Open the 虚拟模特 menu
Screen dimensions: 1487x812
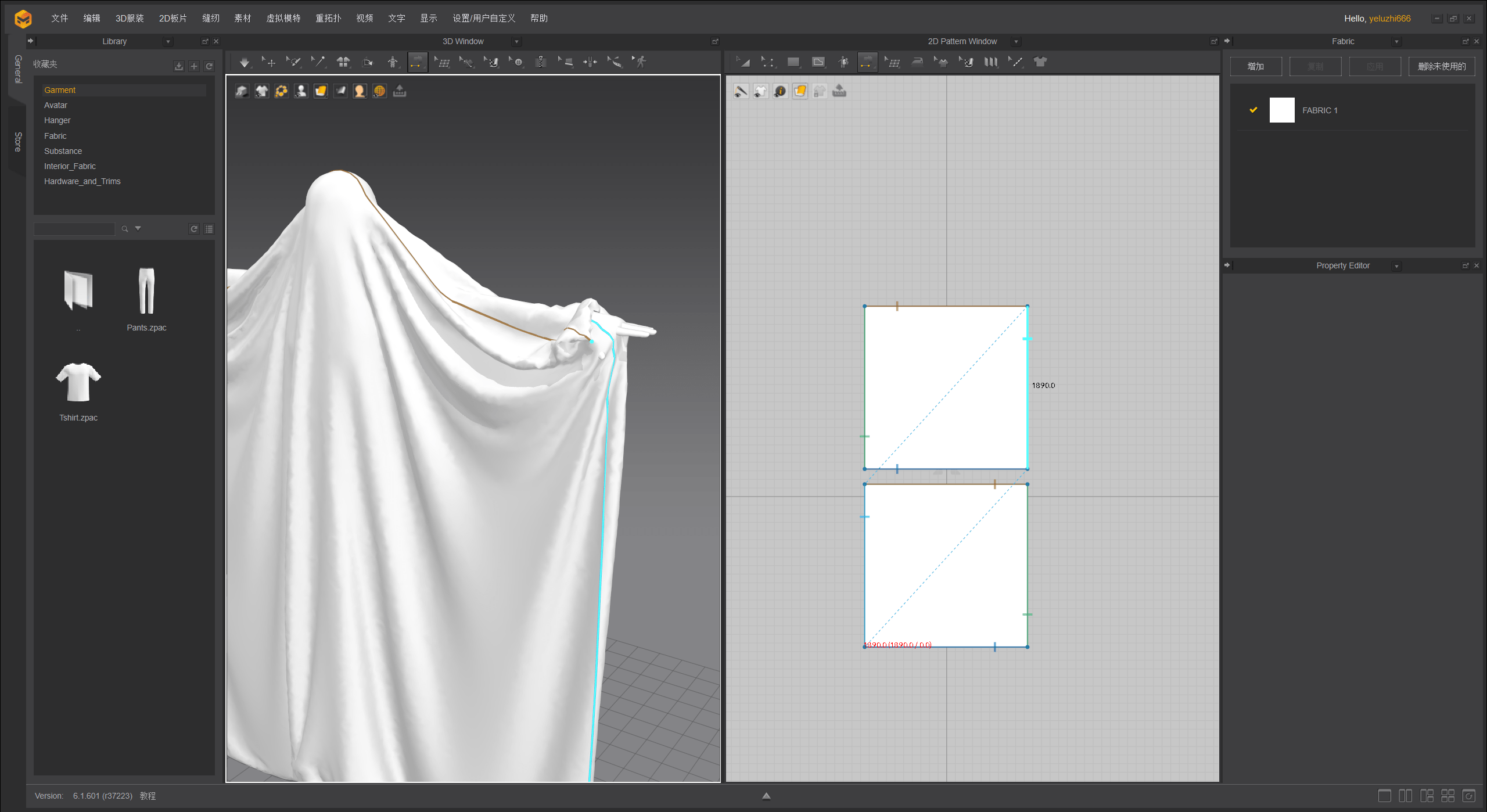click(x=283, y=19)
